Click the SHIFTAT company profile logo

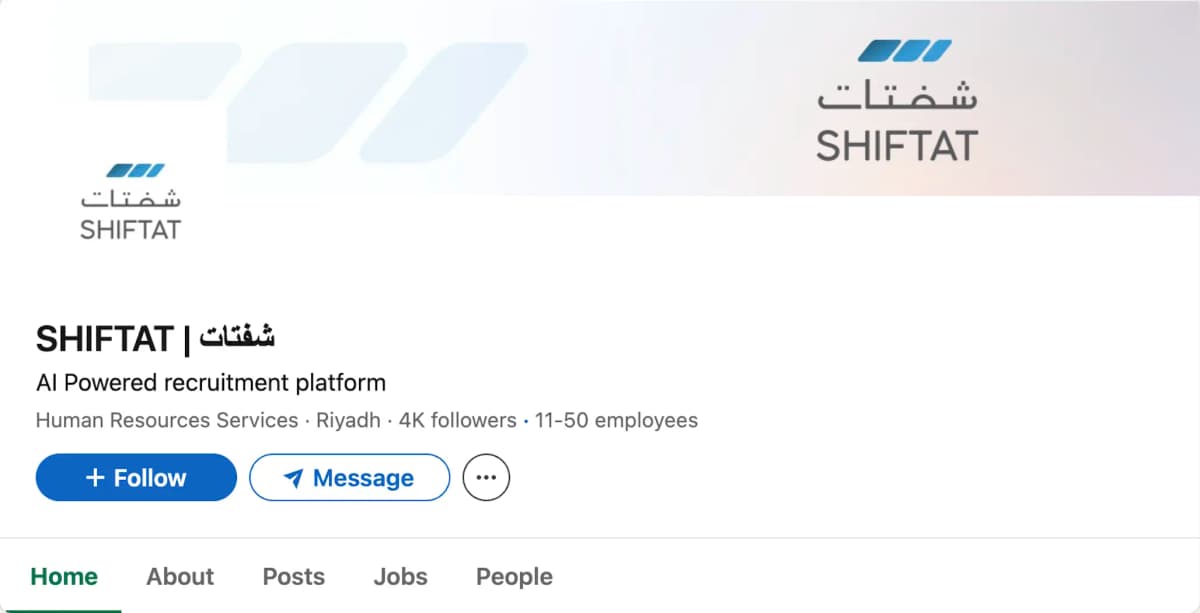pos(131,202)
